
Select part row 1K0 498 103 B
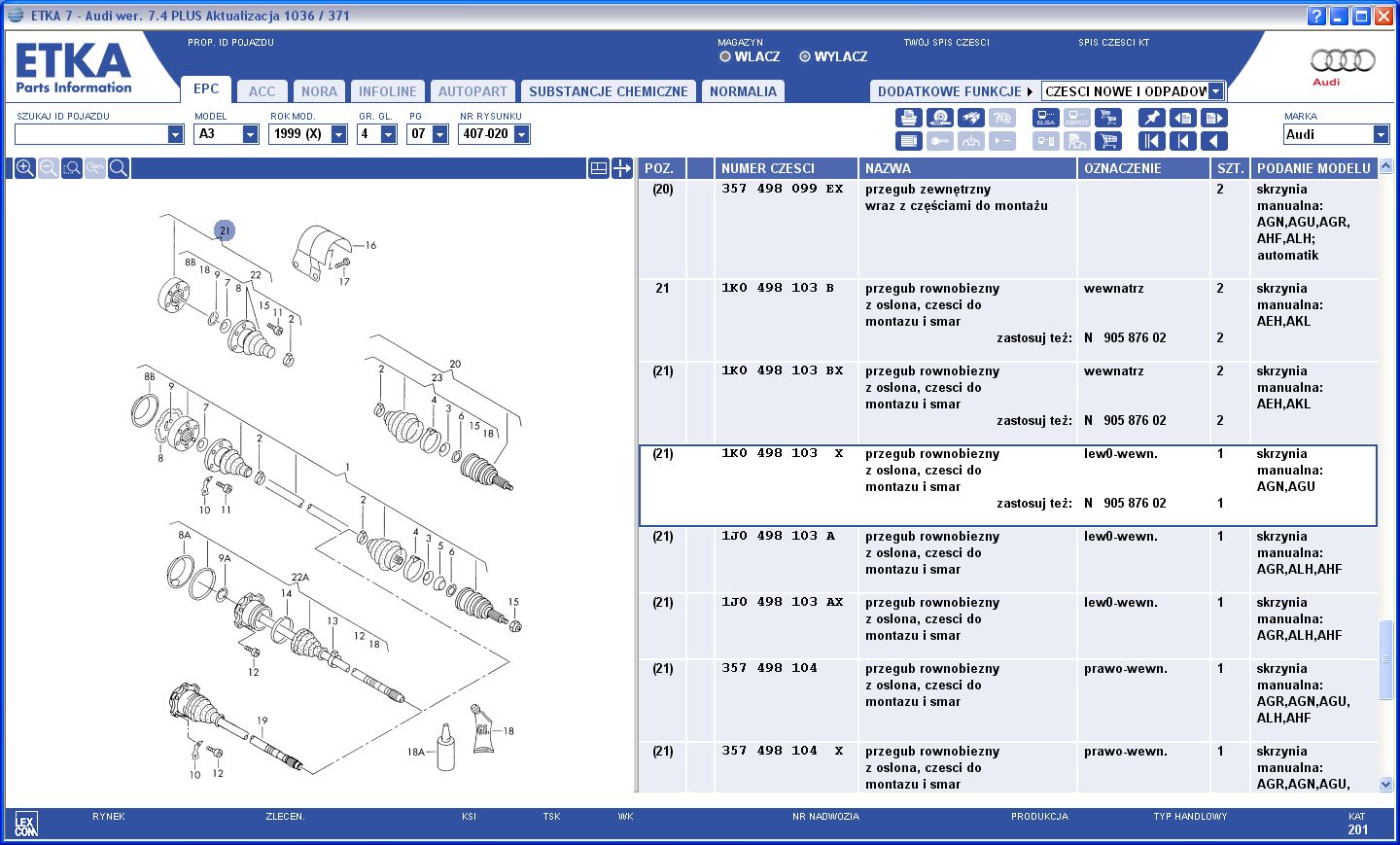[1007, 321]
